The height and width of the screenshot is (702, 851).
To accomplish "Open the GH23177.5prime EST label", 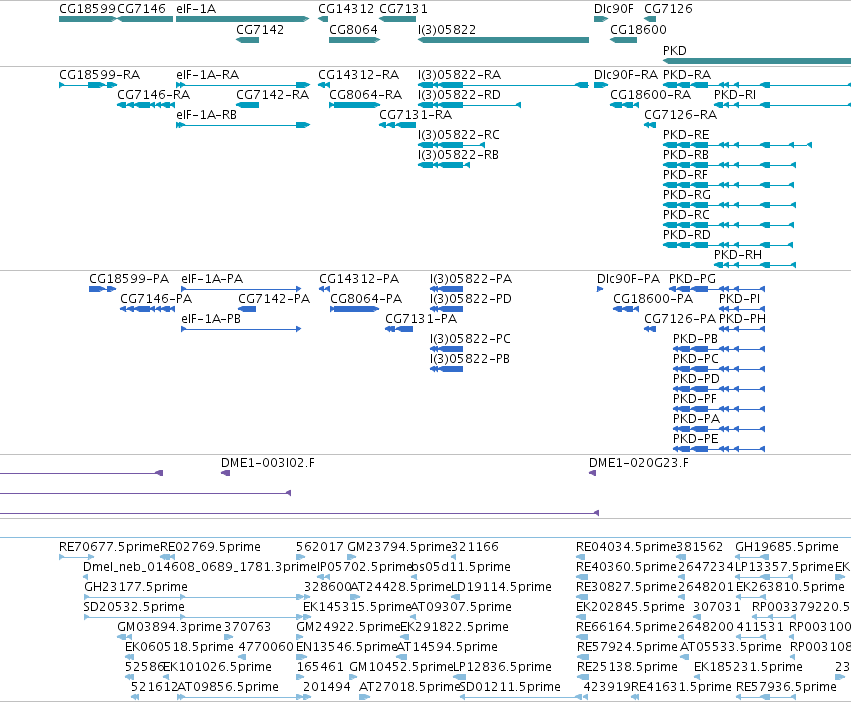I will tap(136, 587).
